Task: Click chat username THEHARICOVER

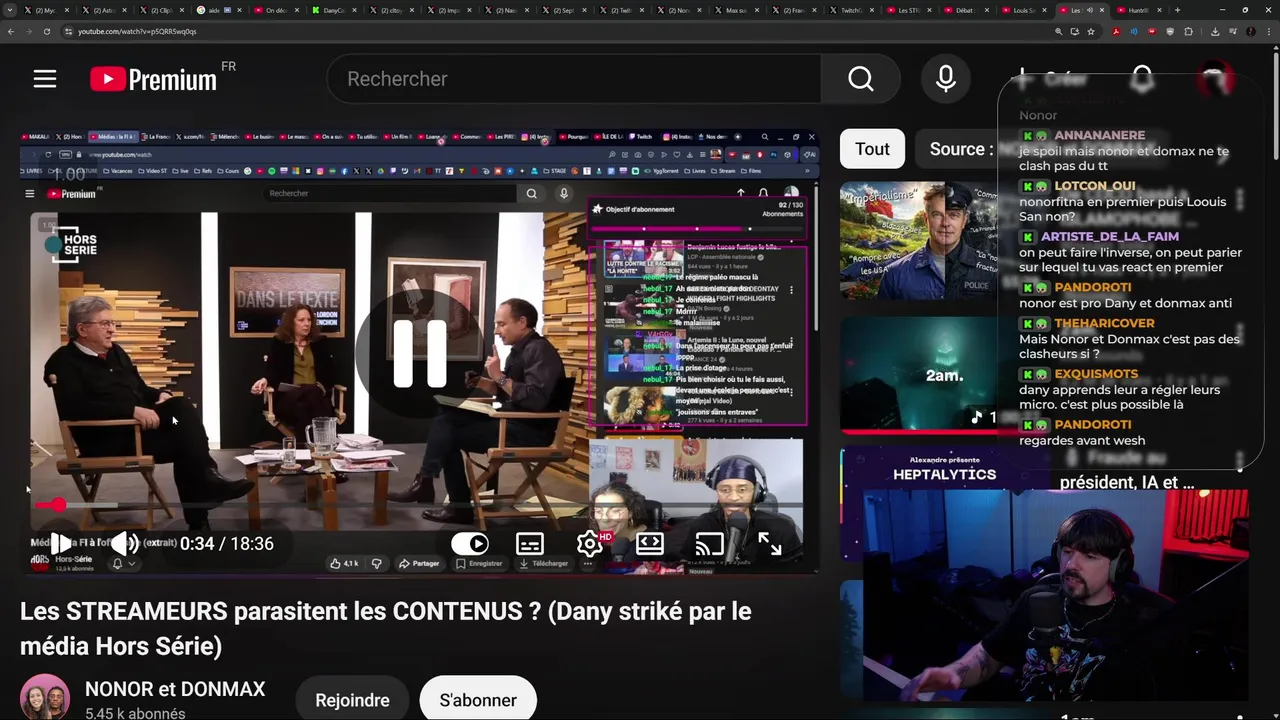Action: pos(1104,323)
